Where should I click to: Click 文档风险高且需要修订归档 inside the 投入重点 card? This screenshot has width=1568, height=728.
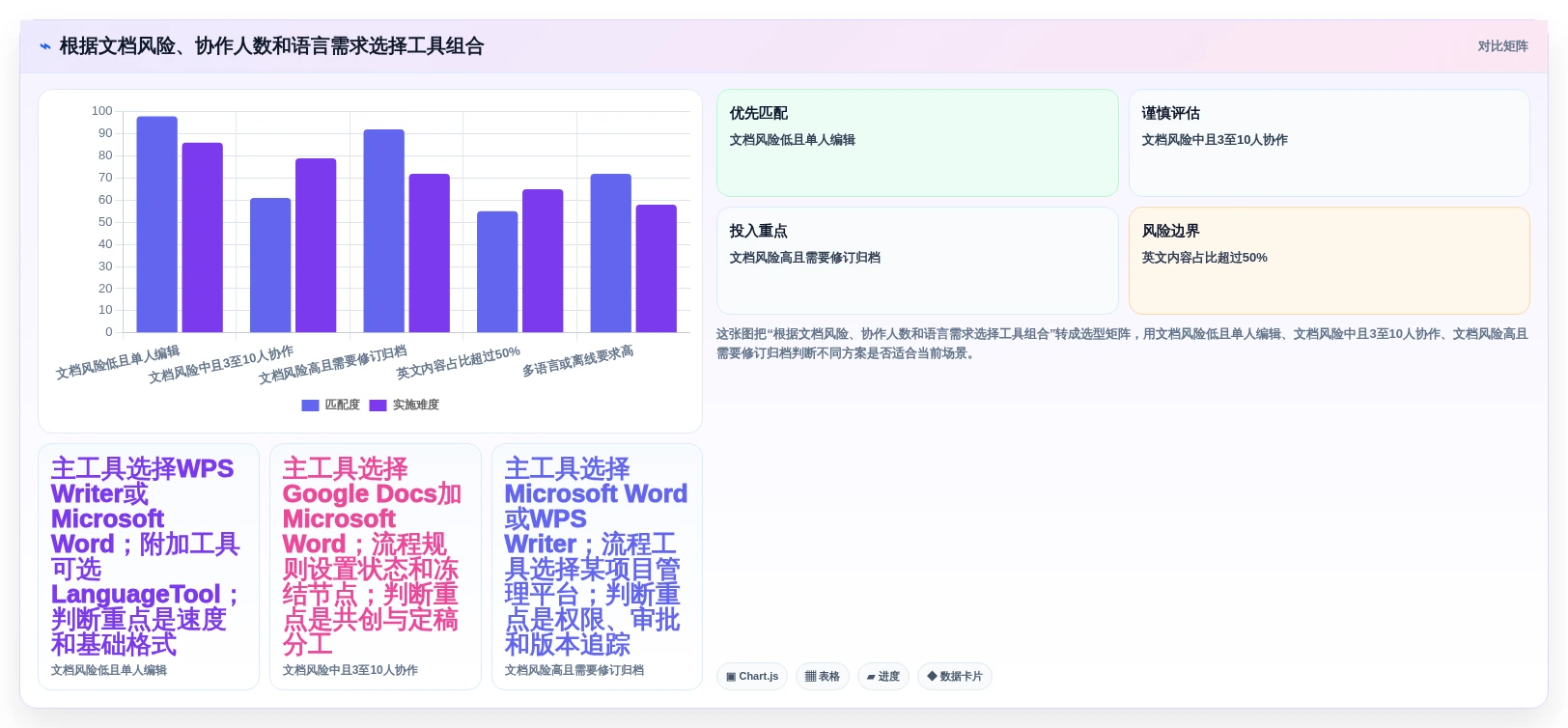(x=805, y=258)
